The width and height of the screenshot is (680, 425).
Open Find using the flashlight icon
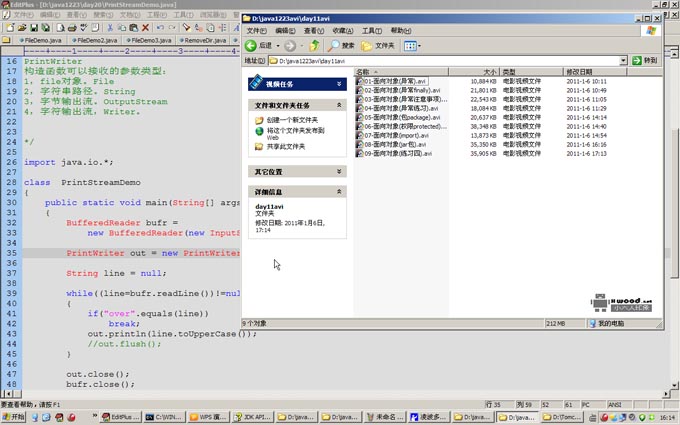(186, 28)
